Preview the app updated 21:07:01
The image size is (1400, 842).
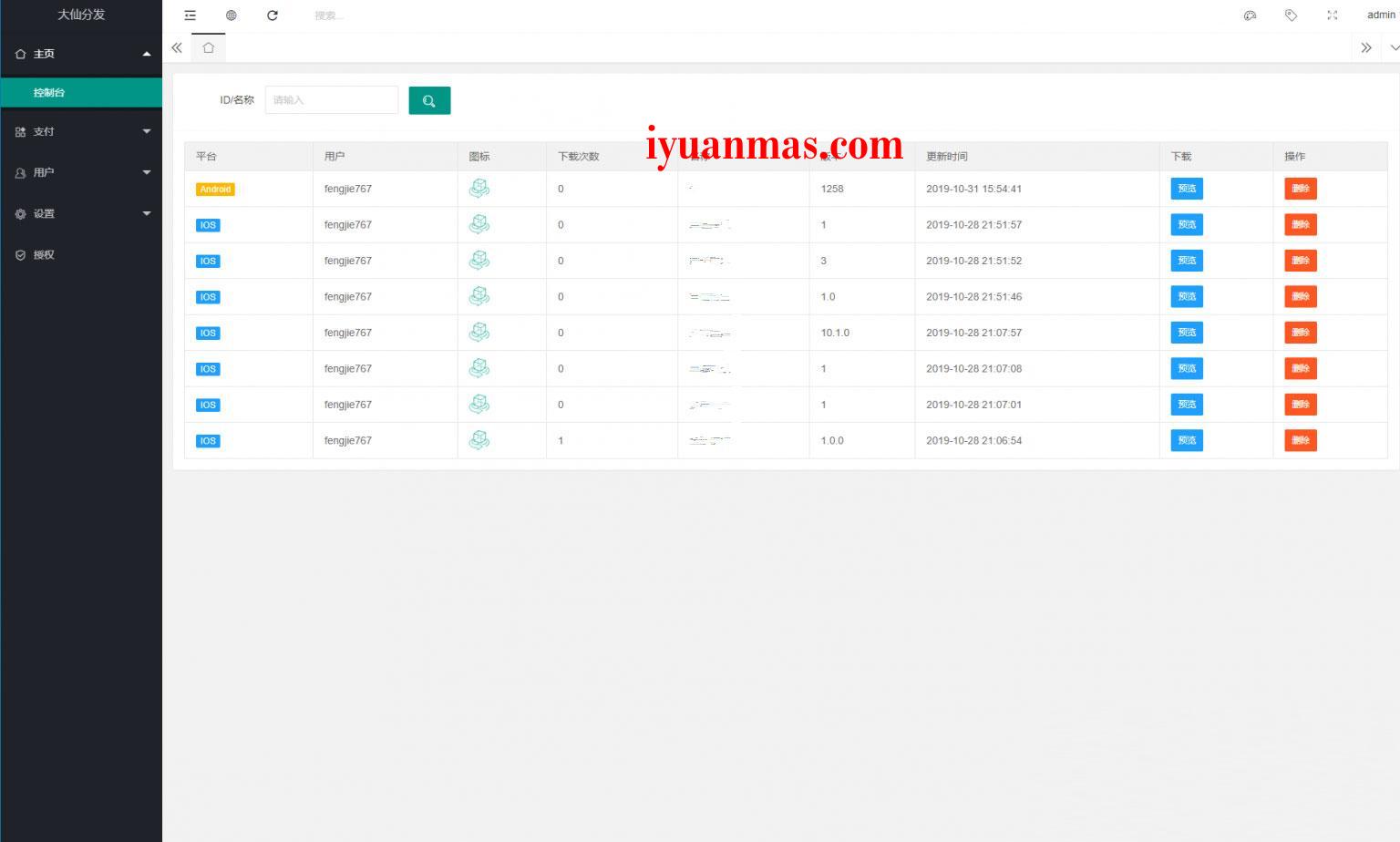coord(1187,405)
